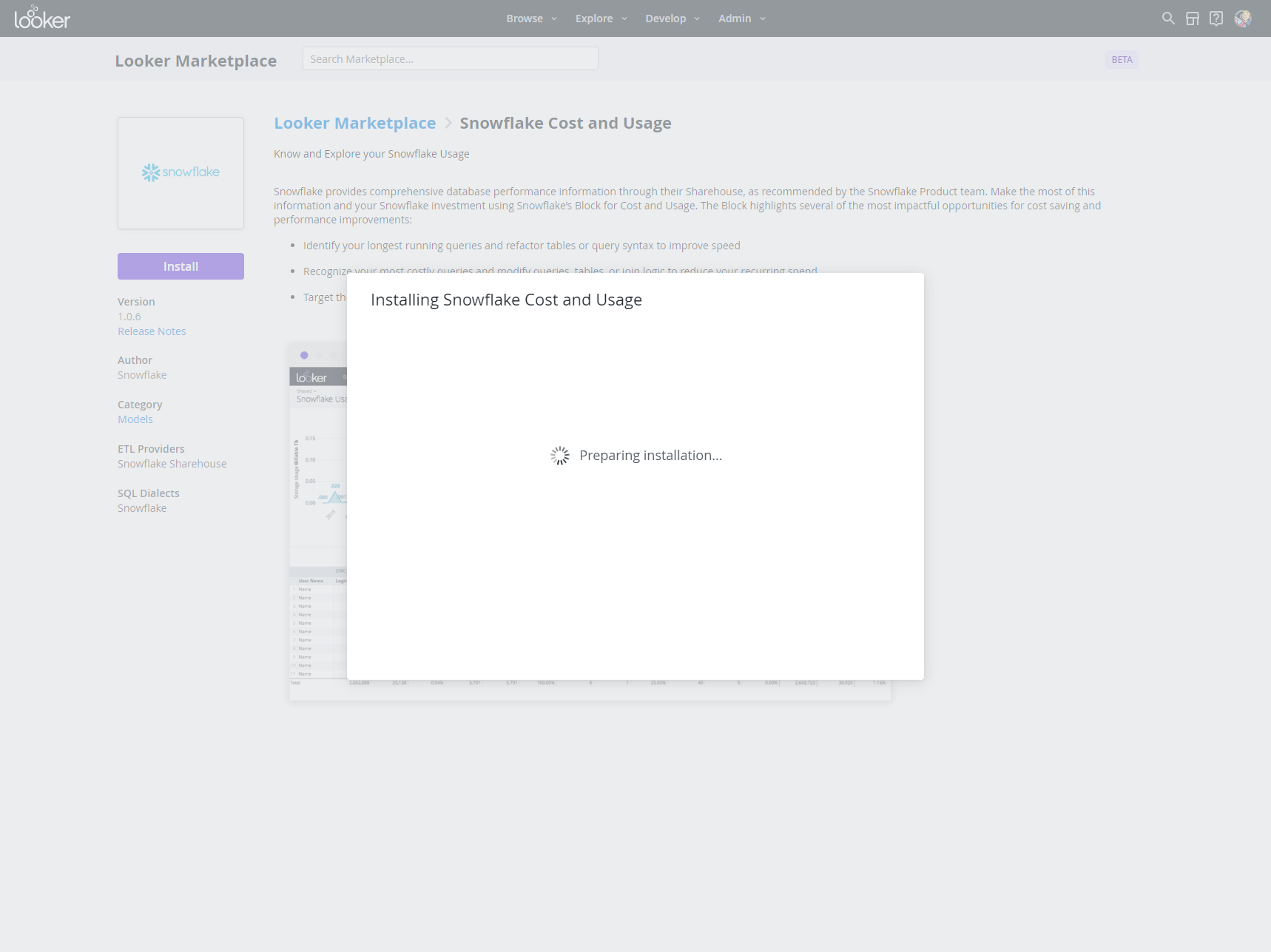Viewport: 1271px width, 952px height.
Task: Open the Release Notes link
Action: point(152,331)
